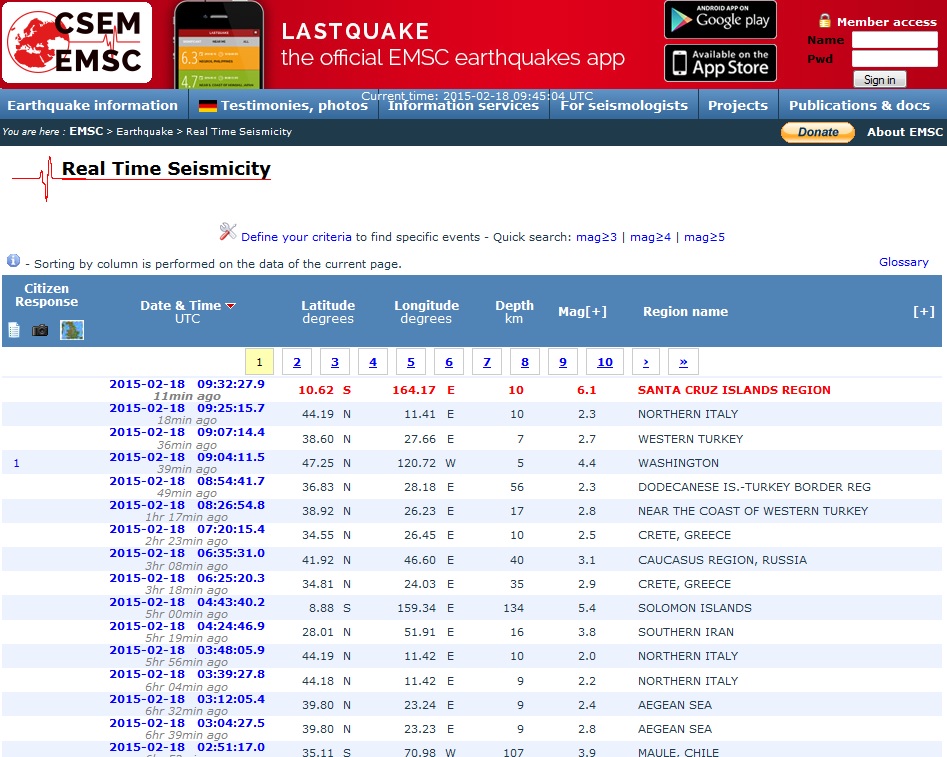
Task: Open the 04:24:46.9 Southern Iran event
Action: [187, 626]
